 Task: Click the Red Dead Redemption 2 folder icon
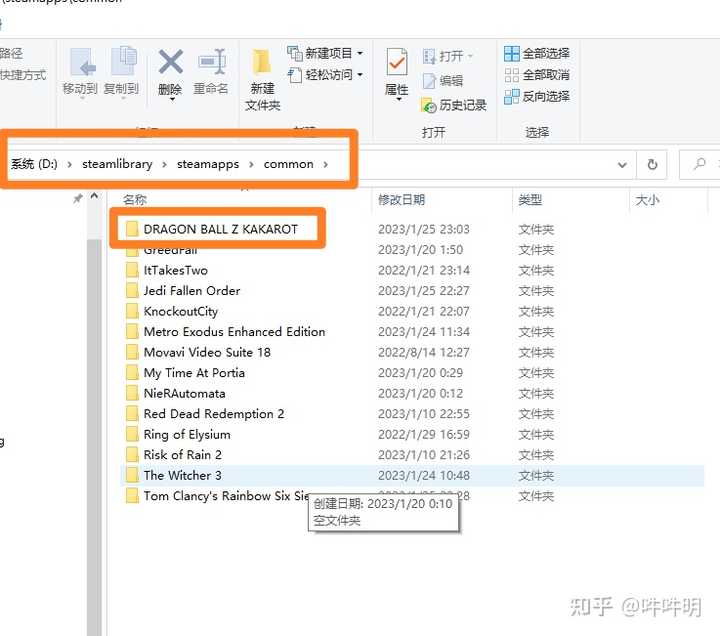point(132,413)
